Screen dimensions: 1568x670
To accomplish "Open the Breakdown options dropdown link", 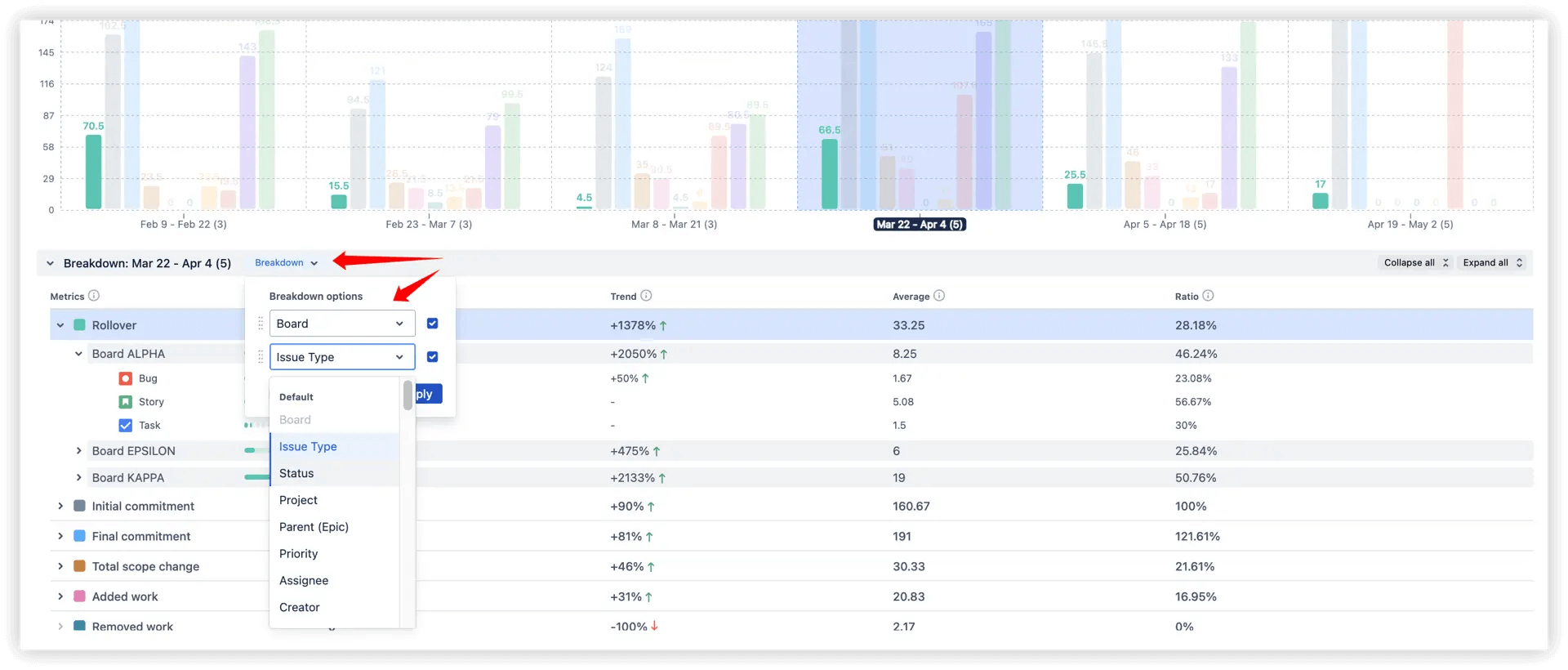I will 286,263.
